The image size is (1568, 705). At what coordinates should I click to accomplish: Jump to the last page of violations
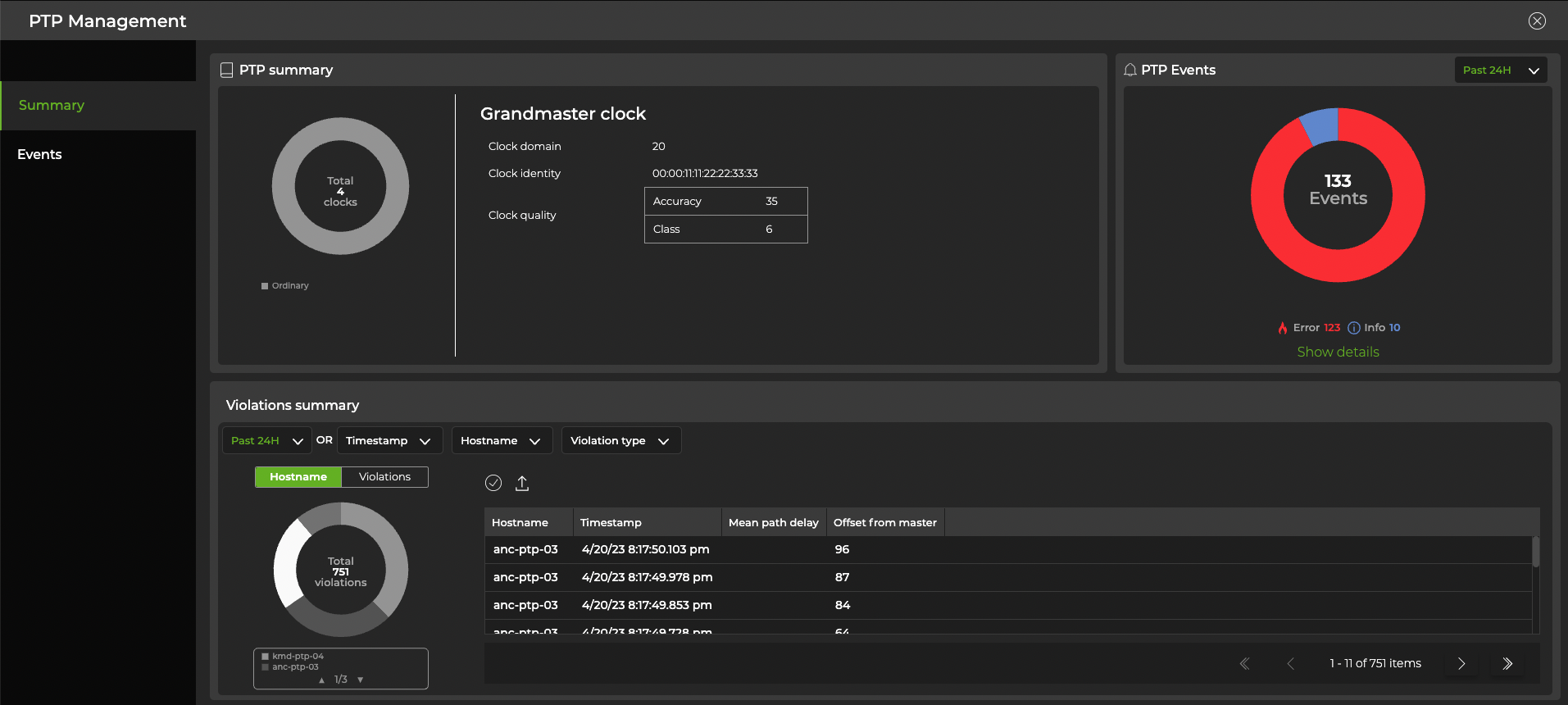pos(1507,664)
